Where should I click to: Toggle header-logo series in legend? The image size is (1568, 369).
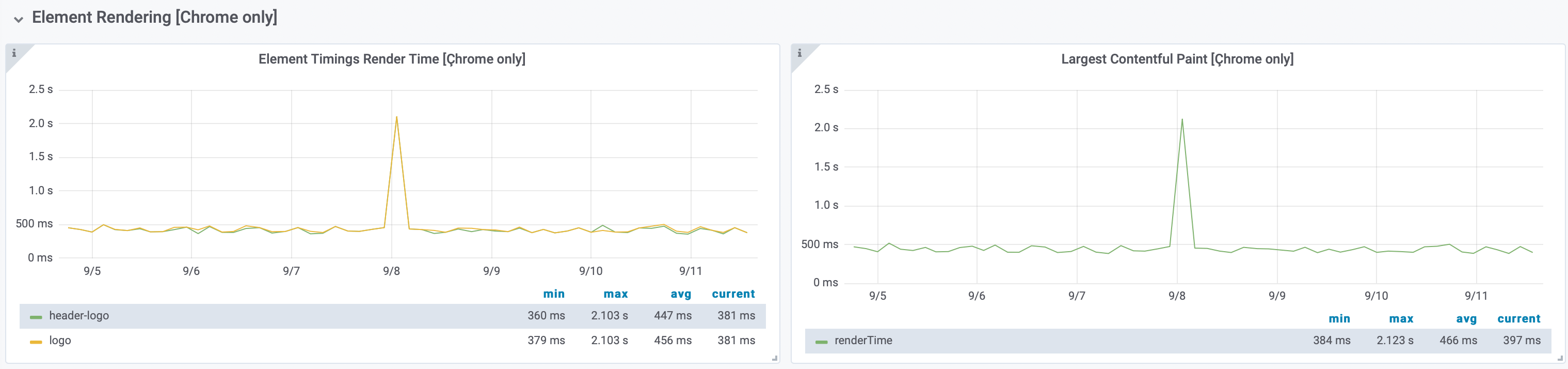tap(79, 316)
